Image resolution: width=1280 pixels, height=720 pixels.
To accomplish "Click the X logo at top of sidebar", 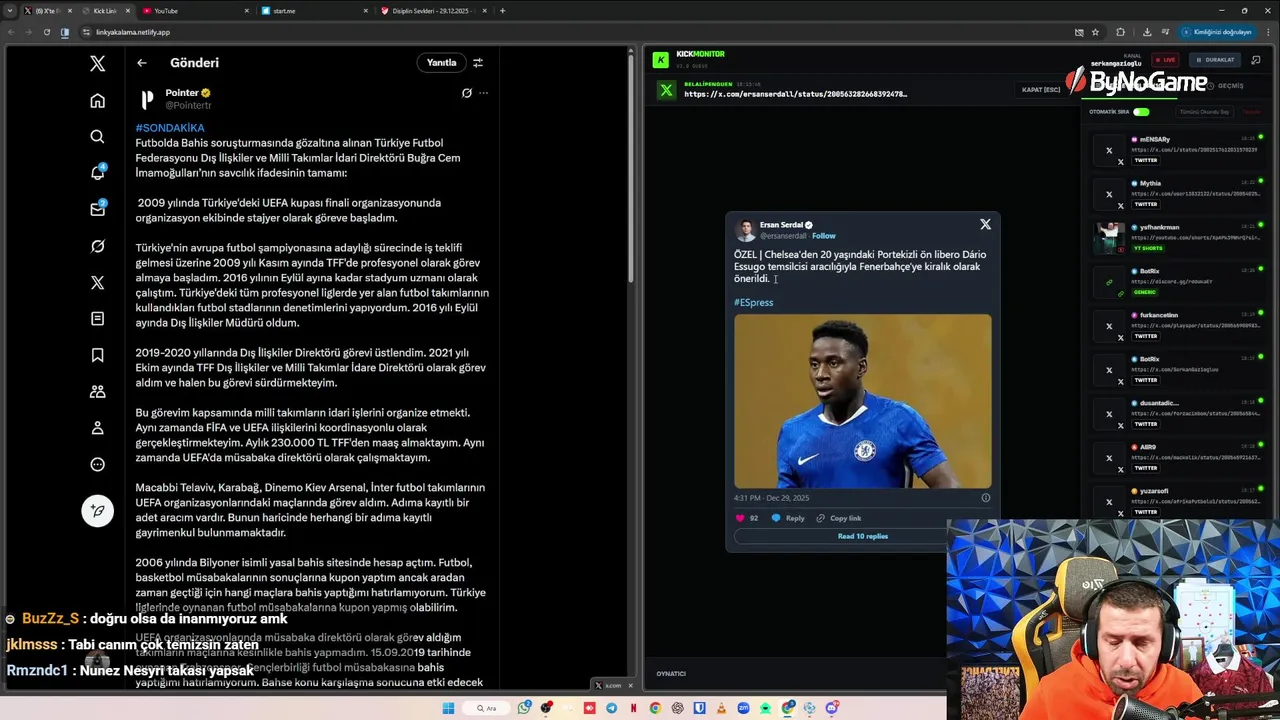I will [x=97, y=63].
